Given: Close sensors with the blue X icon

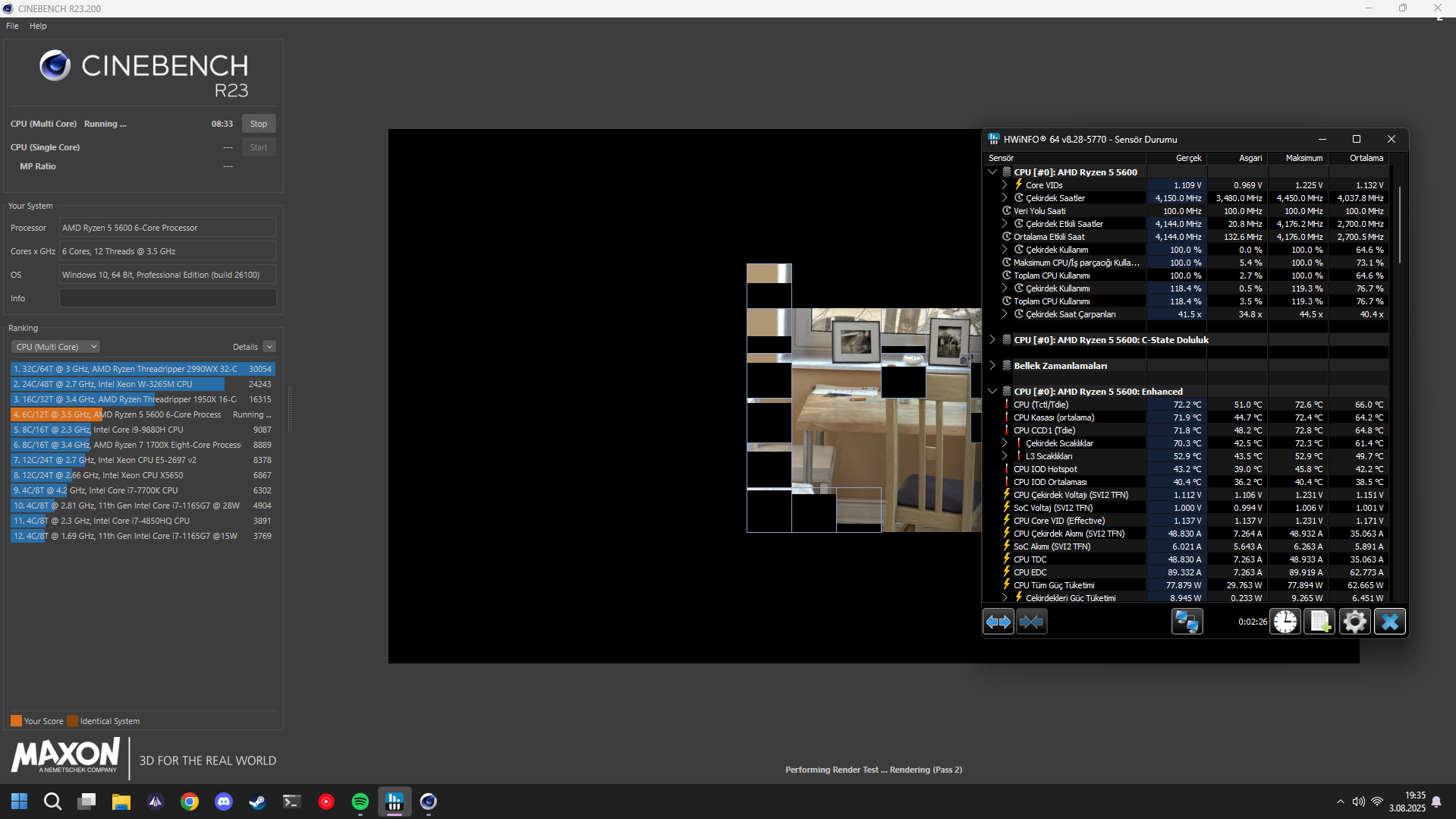Looking at the screenshot, I should click(x=1390, y=622).
